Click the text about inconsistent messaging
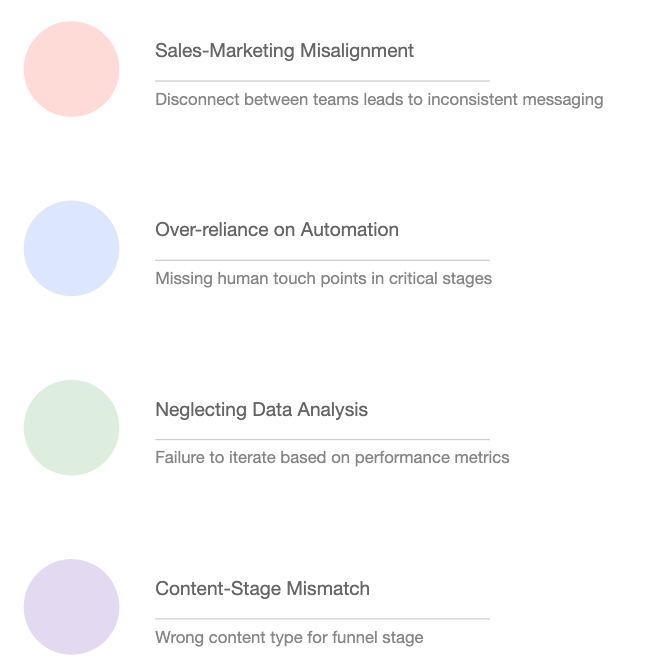 (379, 100)
